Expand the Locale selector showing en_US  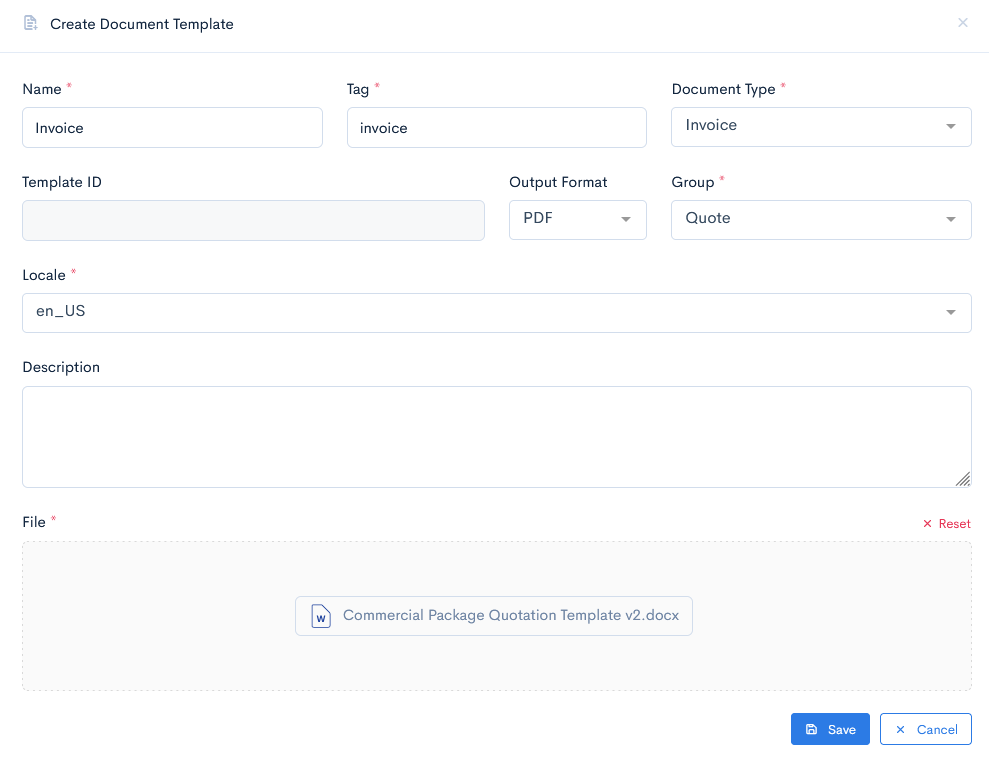(497, 312)
